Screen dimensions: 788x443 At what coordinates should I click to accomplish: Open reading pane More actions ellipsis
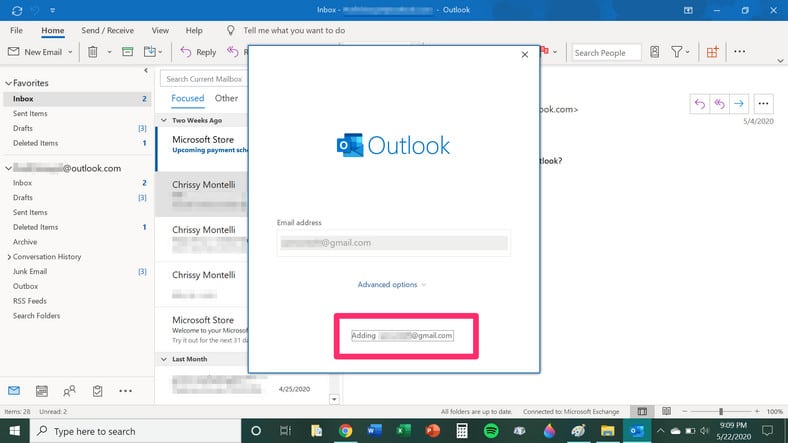pos(763,104)
